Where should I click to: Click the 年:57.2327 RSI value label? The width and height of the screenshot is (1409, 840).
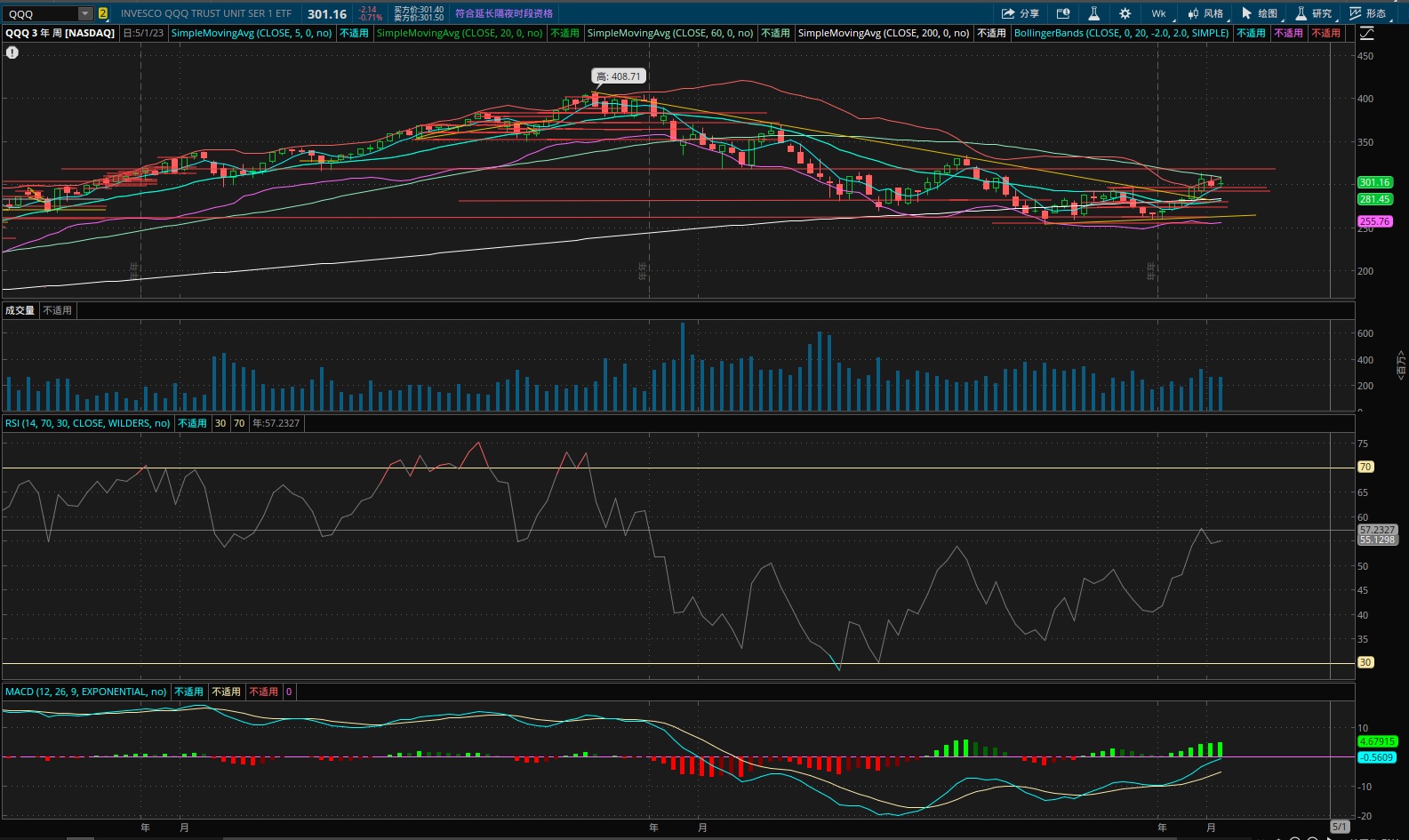[276, 423]
